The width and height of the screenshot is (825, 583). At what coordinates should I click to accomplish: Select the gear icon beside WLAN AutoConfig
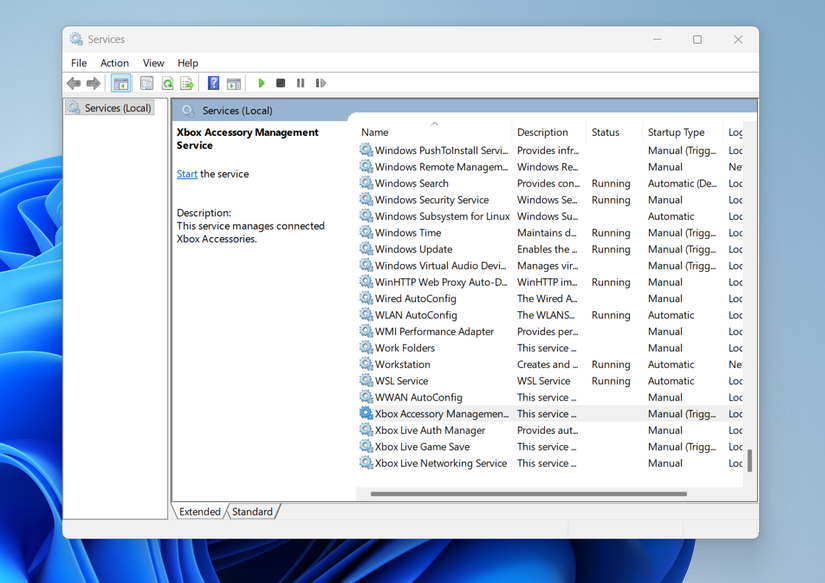[366, 315]
